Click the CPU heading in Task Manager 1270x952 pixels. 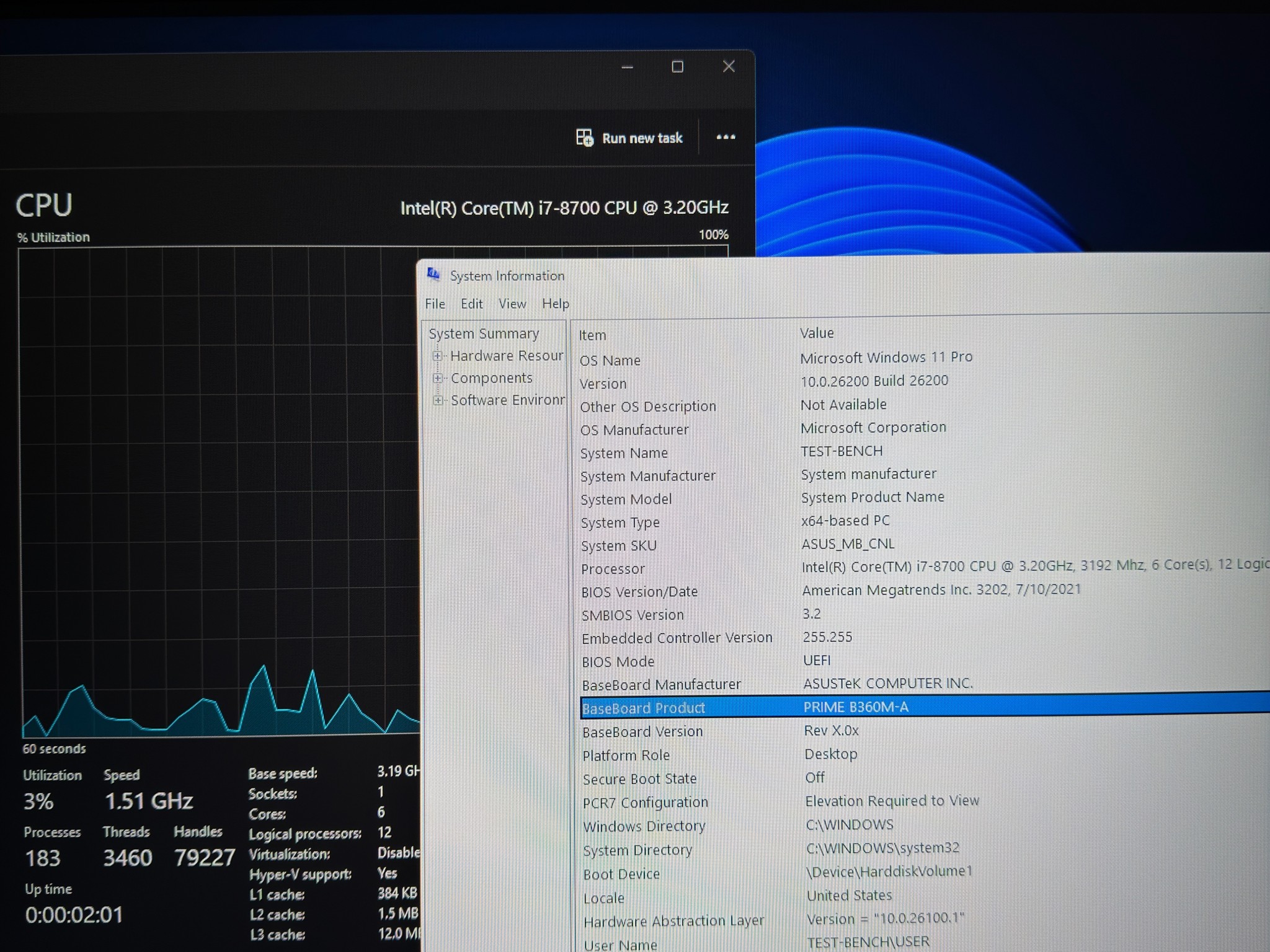pos(44,205)
